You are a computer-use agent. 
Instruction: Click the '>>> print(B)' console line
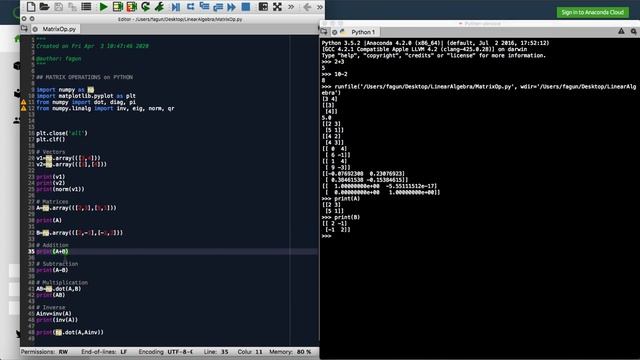coord(341,218)
